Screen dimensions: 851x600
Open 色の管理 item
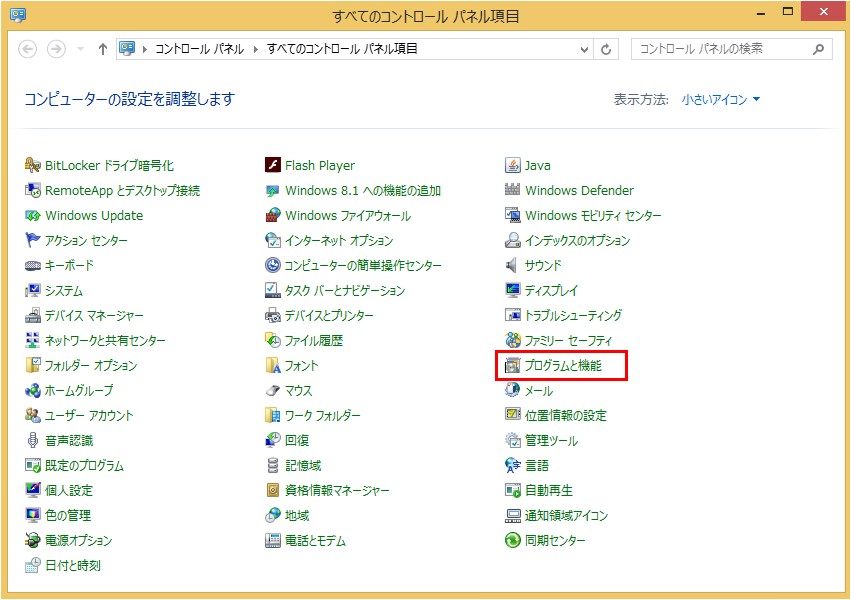(x=58, y=515)
